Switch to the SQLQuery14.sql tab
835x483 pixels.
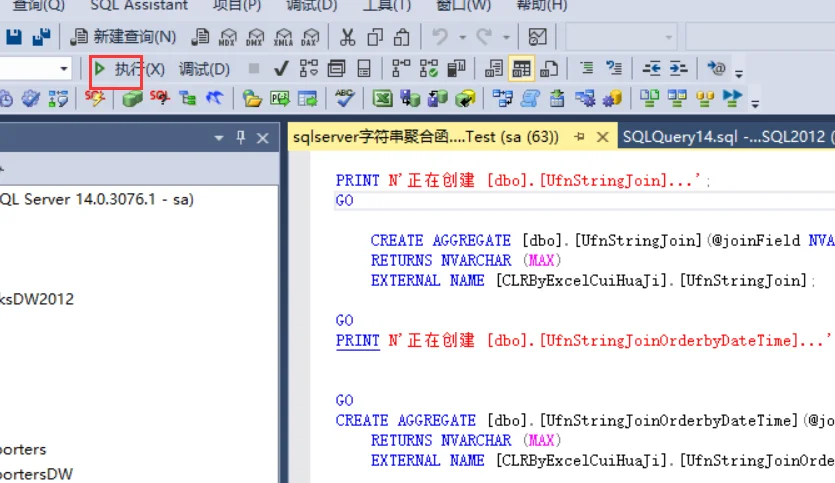pyautogui.click(x=727, y=137)
